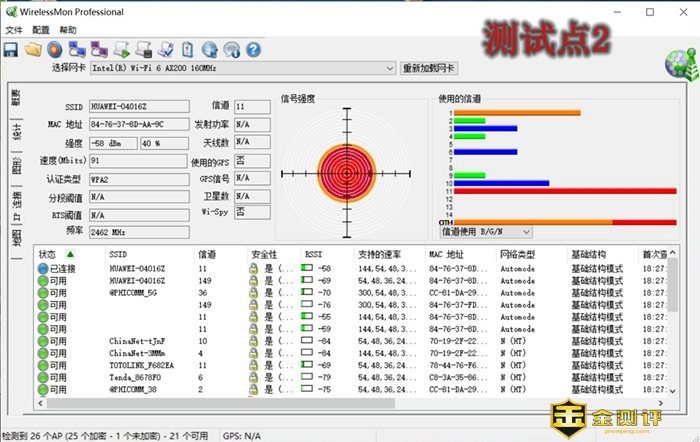Switch to the 统计 side tab

tap(16, 131)
